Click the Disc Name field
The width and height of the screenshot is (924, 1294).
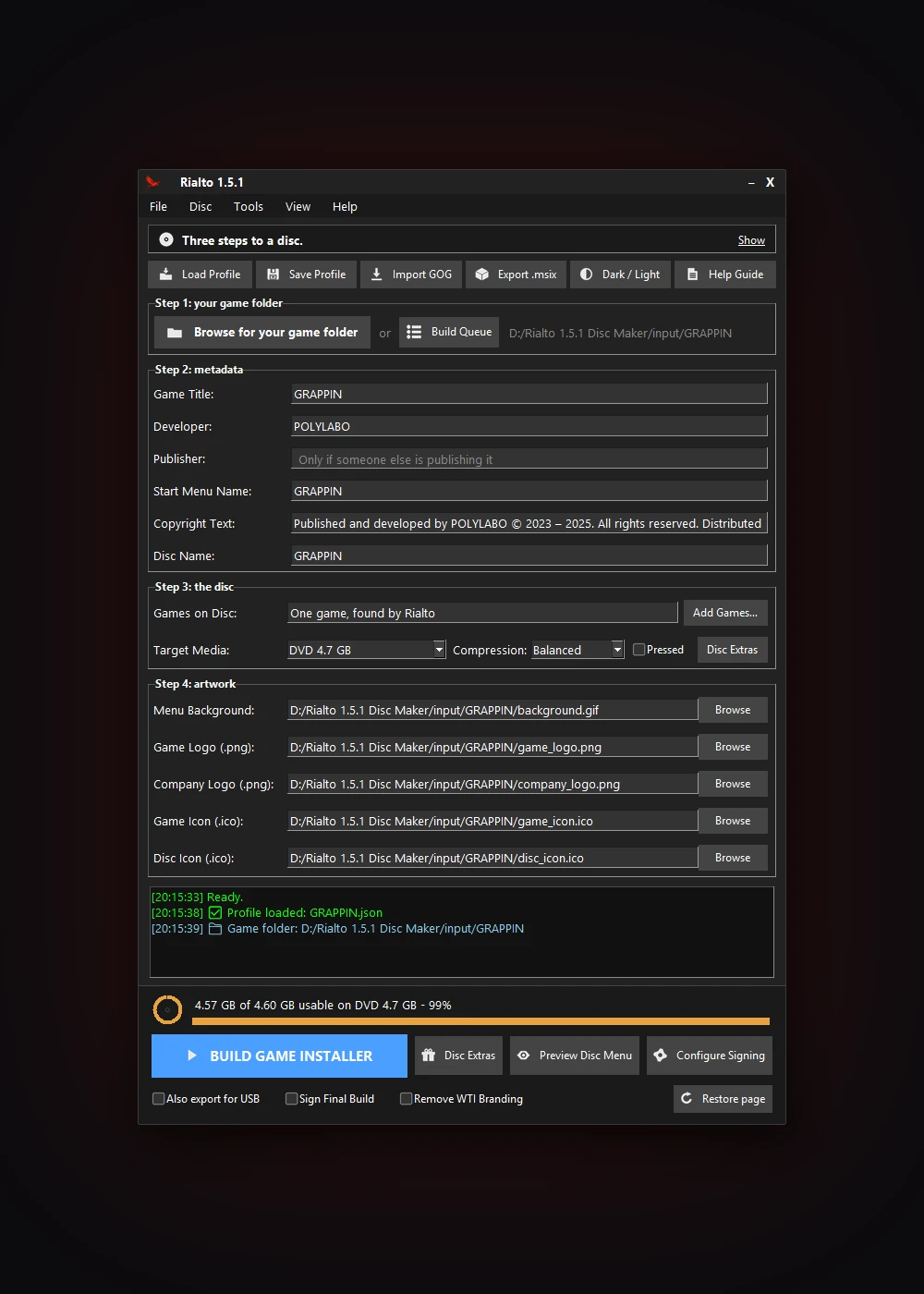[529, 555]
